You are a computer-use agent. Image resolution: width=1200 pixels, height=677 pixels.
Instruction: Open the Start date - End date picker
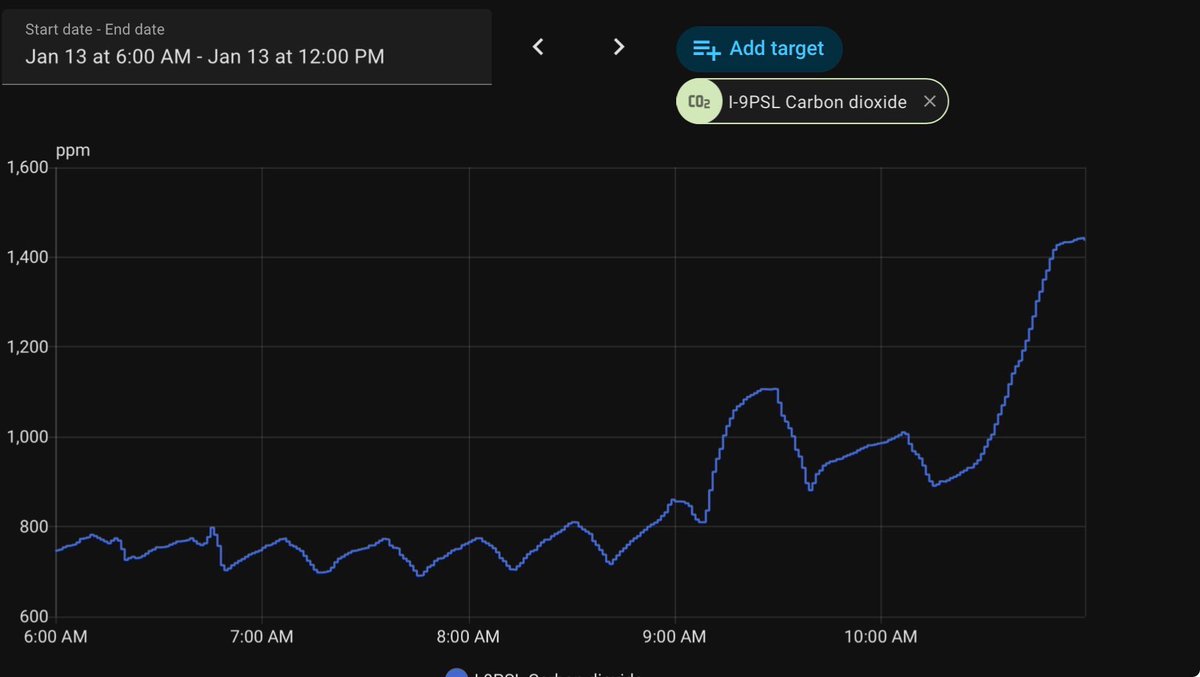247,47
